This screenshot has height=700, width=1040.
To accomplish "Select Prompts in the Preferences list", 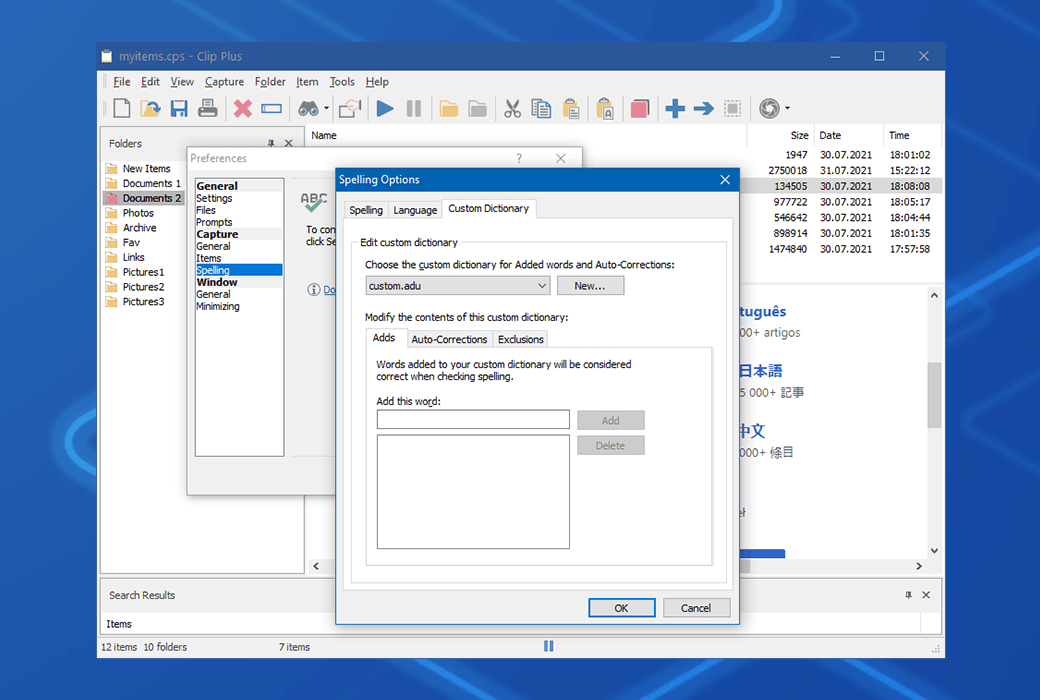I will [x=214, y=222].
